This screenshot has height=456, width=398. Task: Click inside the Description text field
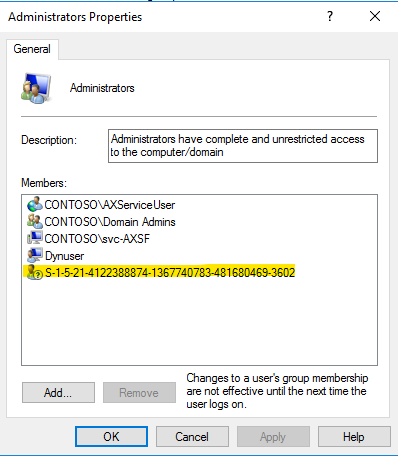tap(243, 146)
